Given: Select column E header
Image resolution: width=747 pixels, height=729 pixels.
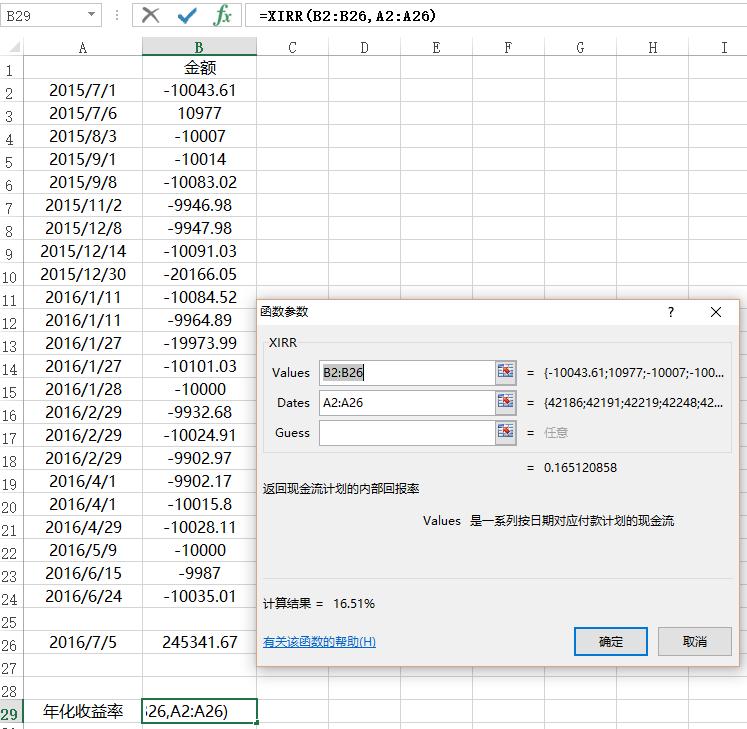Looking at the screenshot, I should [436, 47].
